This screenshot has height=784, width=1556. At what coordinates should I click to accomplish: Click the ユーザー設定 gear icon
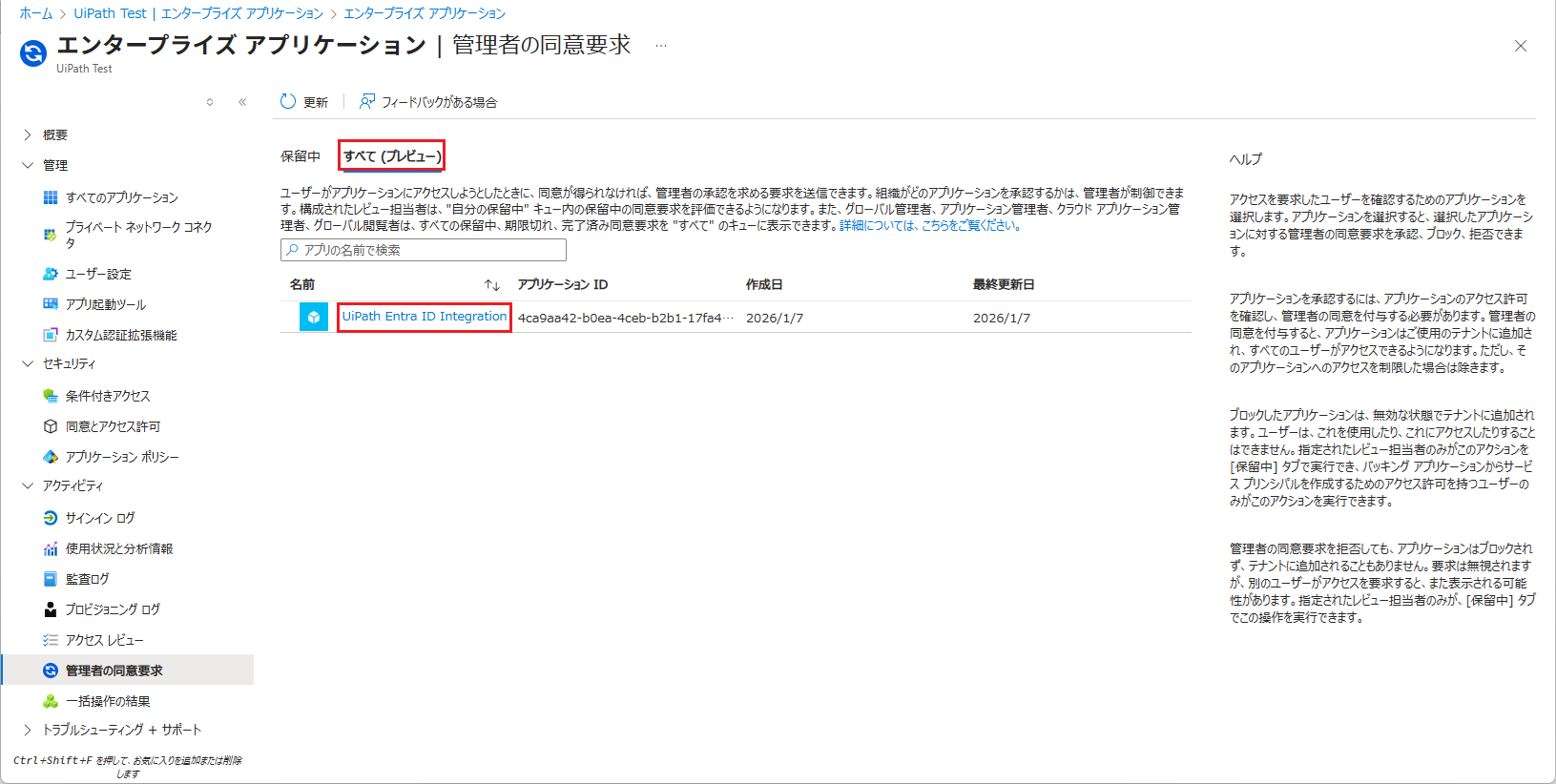(x=51, y=274)
